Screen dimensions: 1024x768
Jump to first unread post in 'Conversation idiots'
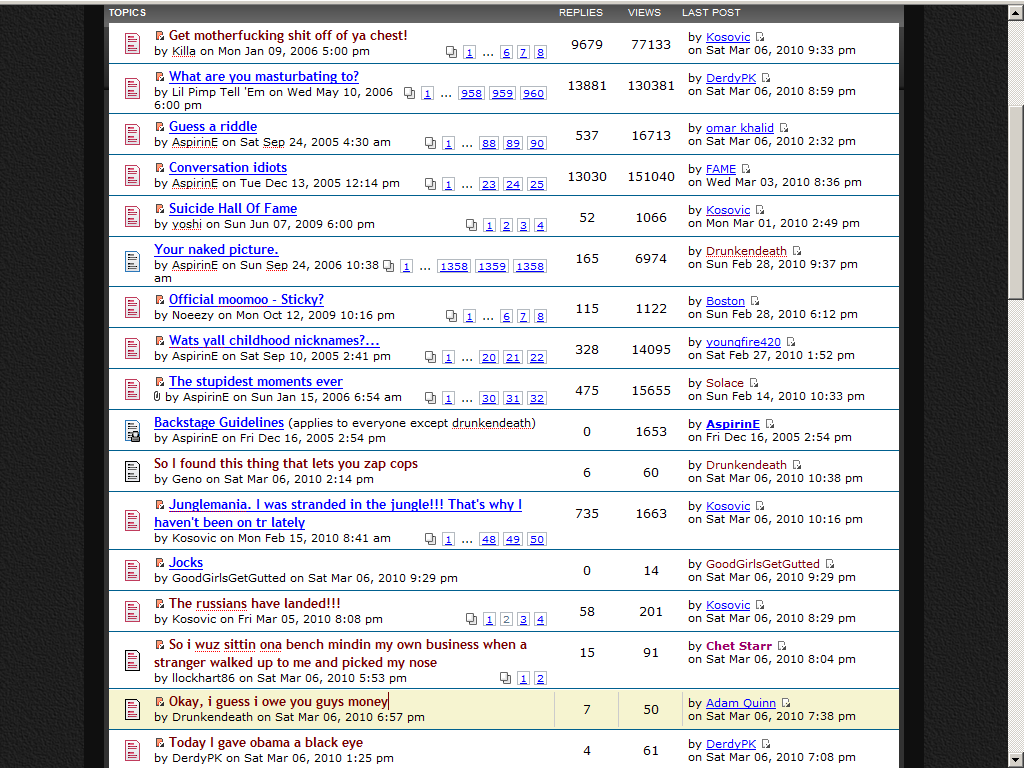tap(159, 168)
